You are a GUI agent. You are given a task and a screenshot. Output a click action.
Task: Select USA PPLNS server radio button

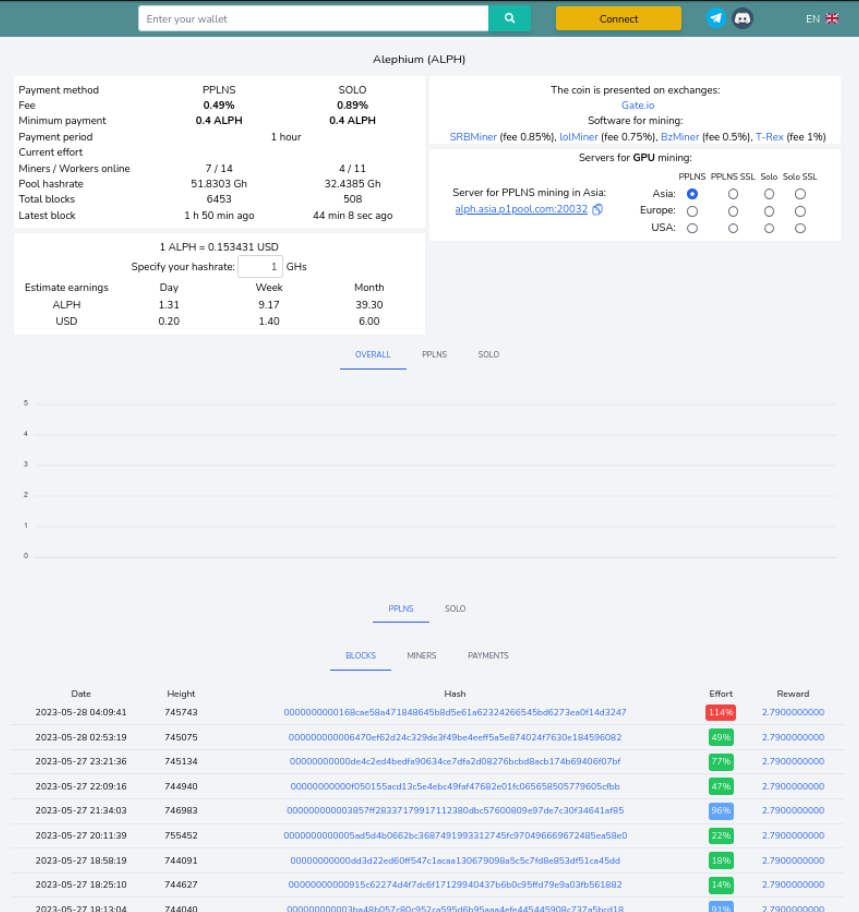coord(692,228)
